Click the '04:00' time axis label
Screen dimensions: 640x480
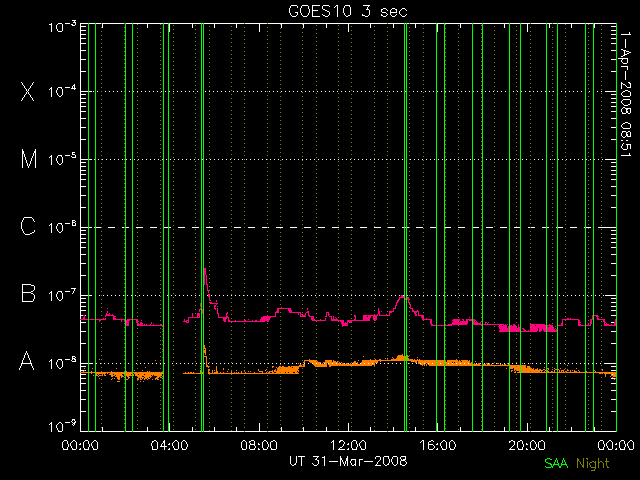169,445
